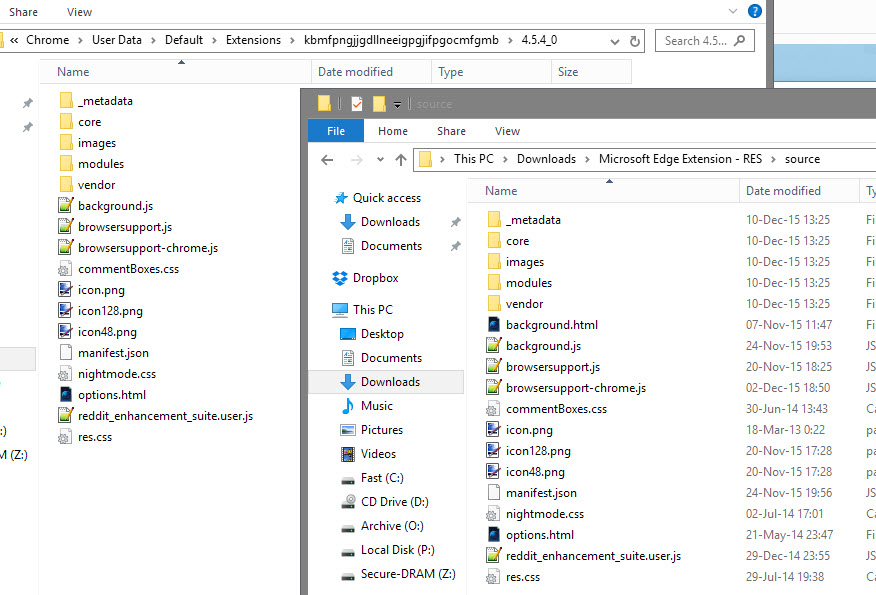Expand chevron after Extensions in back breadcrumb
The width and height of the screenshot is (876, 595).
(292, 40)
